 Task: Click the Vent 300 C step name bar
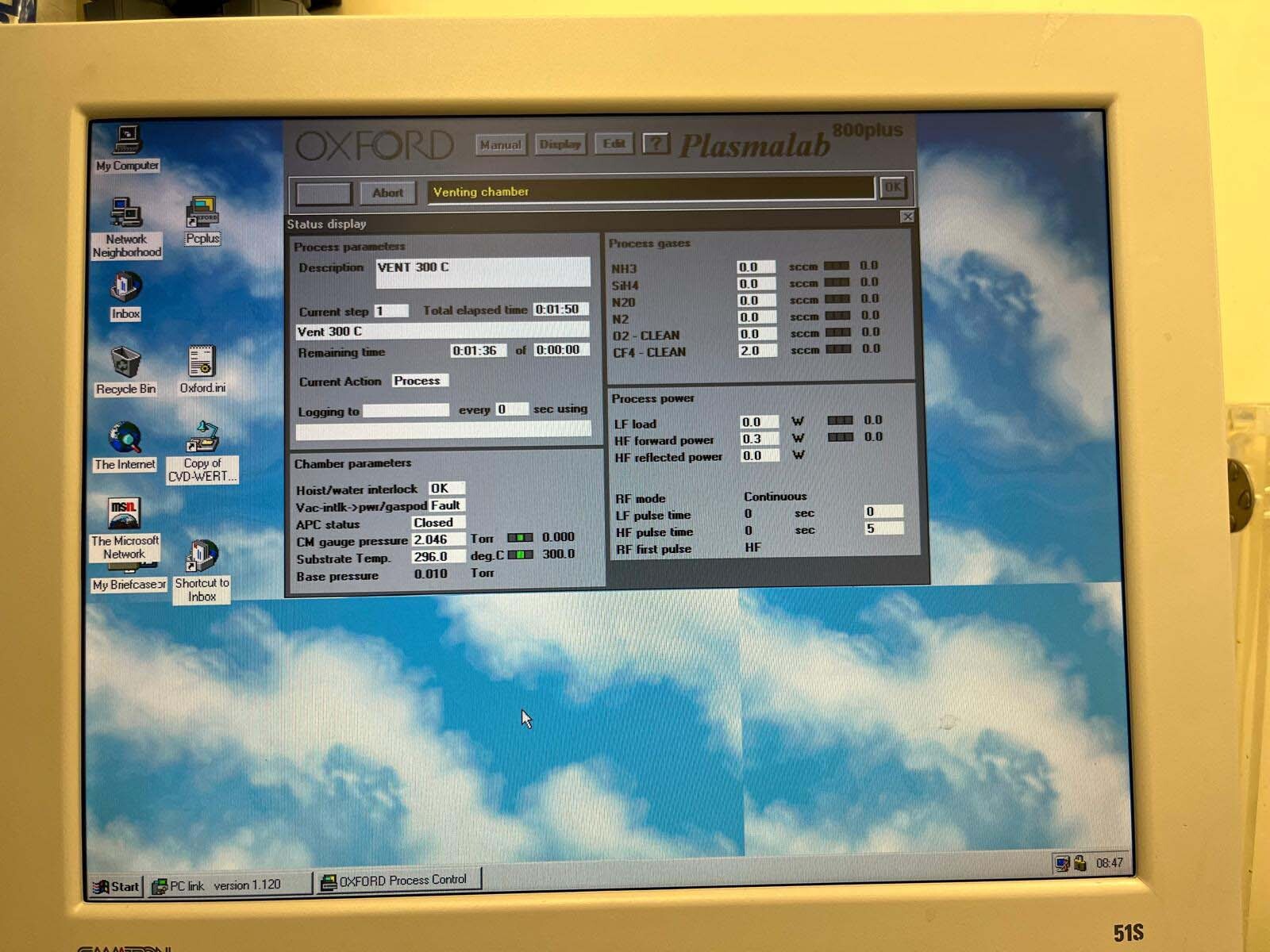pos(442,331)
